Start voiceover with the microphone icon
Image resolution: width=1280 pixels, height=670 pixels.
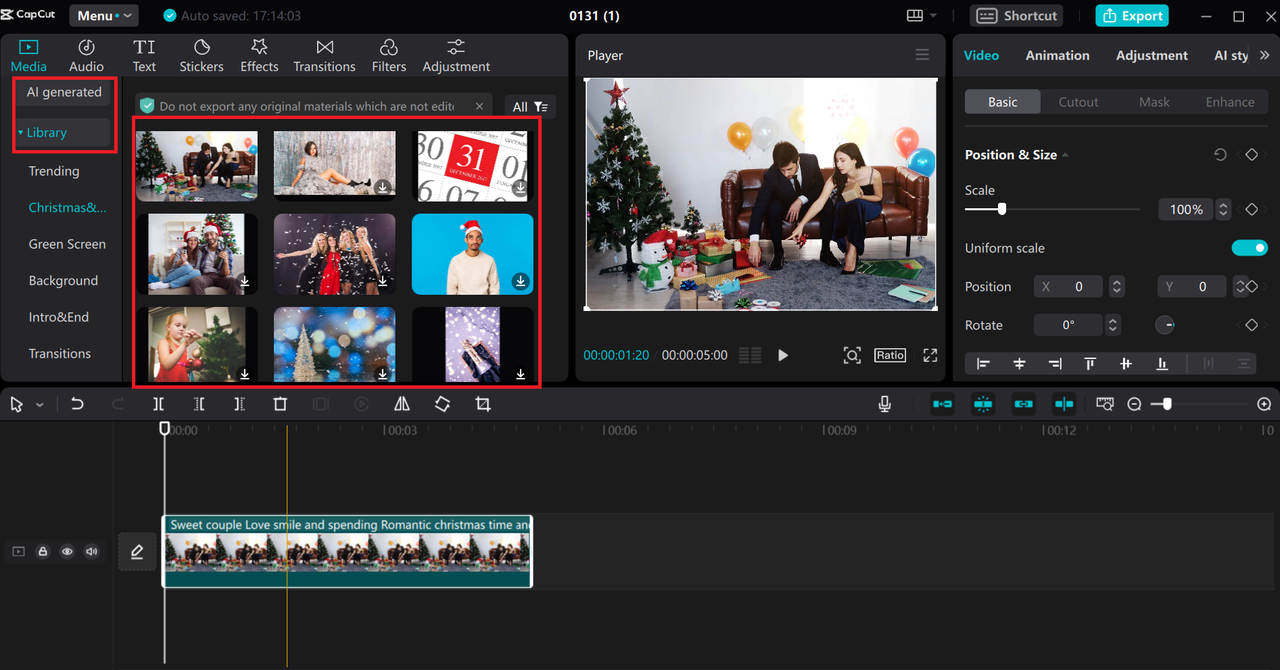coord(885,404)
